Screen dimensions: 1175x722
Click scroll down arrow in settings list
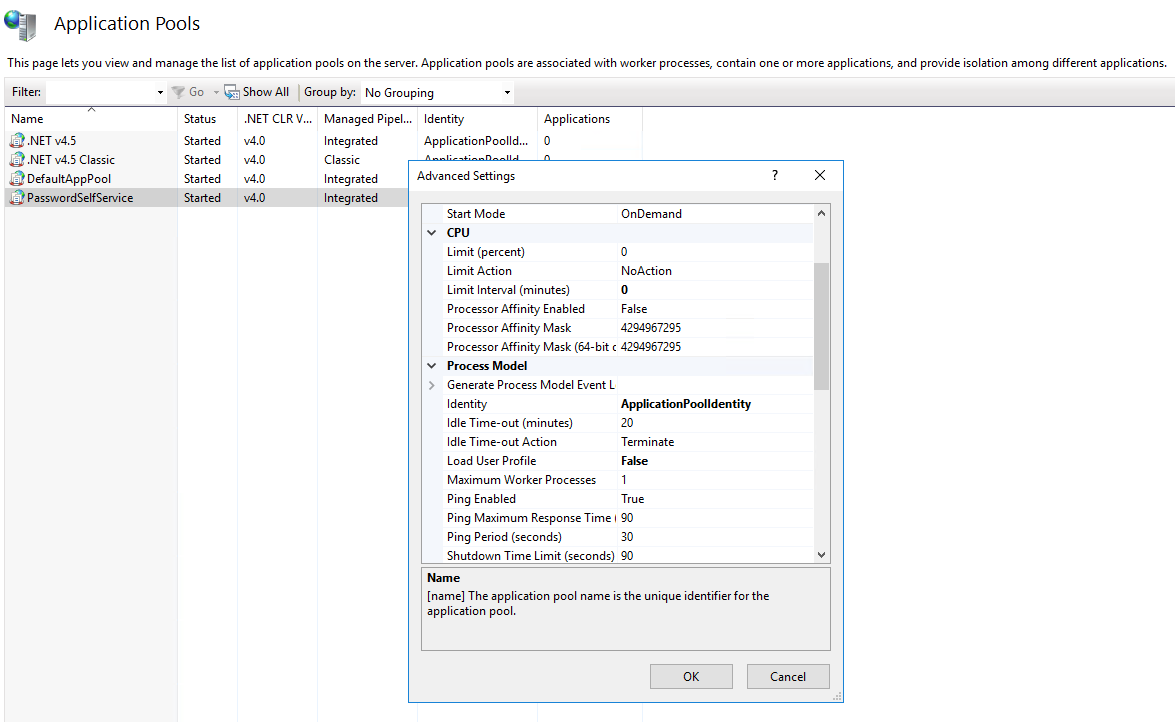tap(821, 555)
